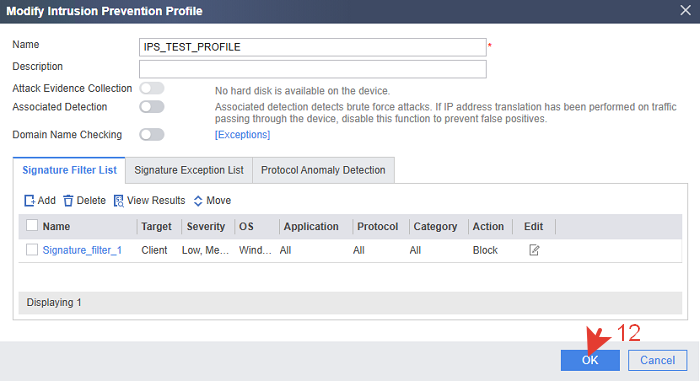Close the Modify Intrusion Prevention Profile dialog
700x381 pixels.
tap(685, 10)
